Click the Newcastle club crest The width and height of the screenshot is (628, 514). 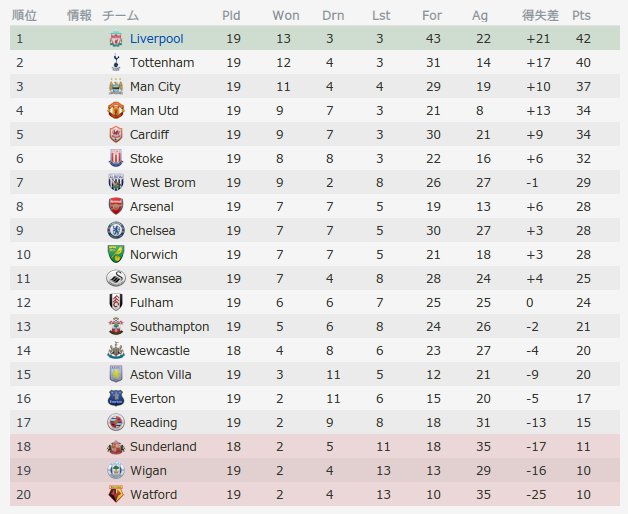click(116, 350)
